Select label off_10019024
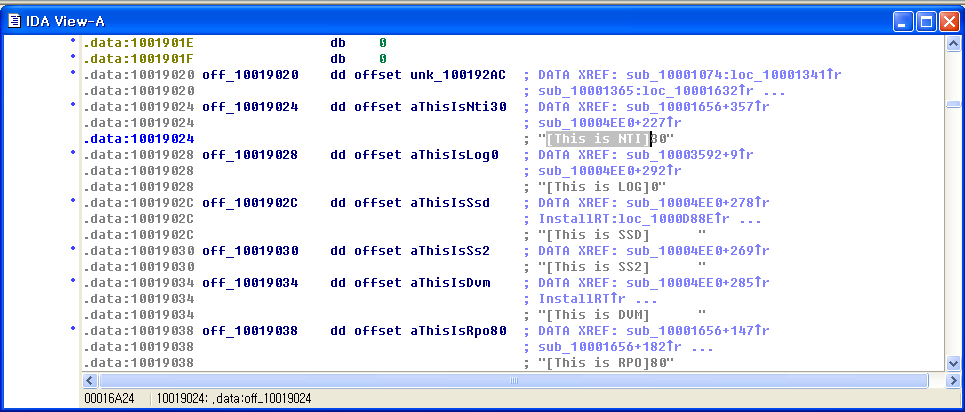Screen dimensions: 965x412 tap(250, 107)
